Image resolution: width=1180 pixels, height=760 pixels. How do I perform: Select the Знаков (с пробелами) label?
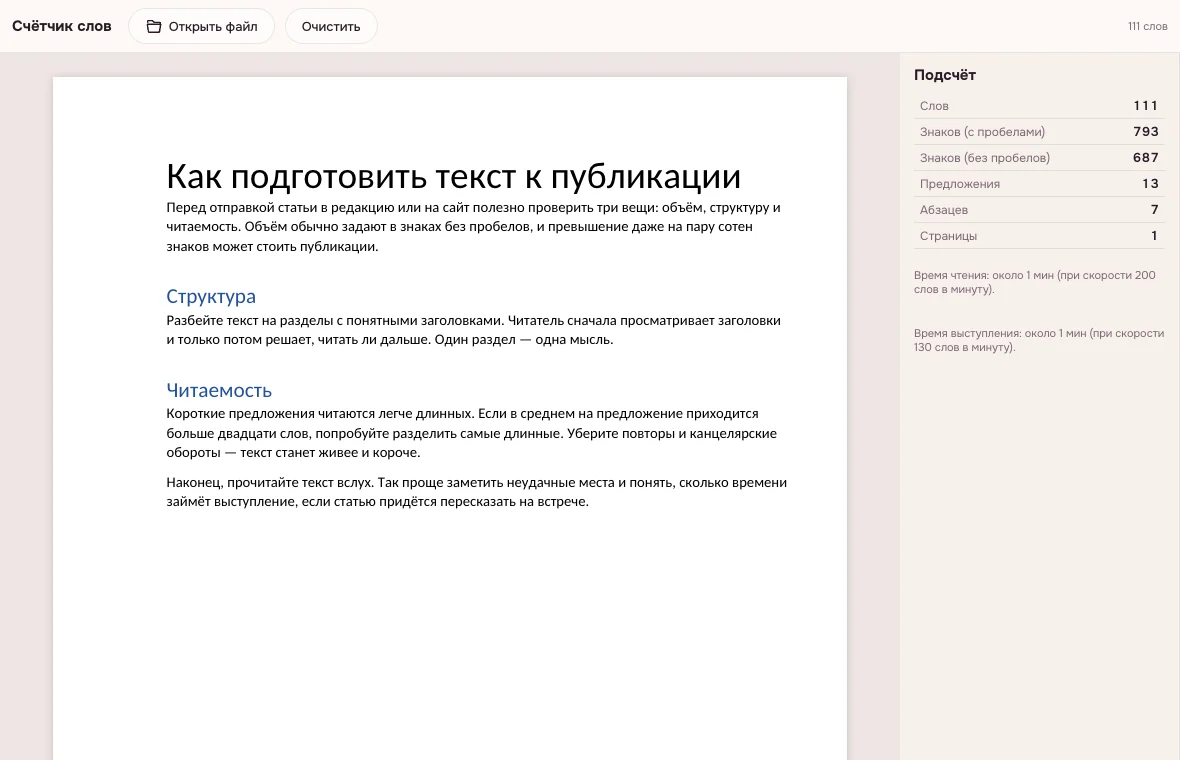(x=982, y=132)
